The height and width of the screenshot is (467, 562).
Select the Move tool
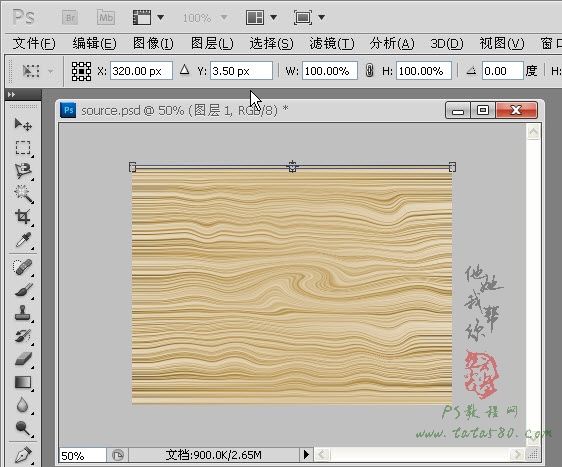pos(23,125)
